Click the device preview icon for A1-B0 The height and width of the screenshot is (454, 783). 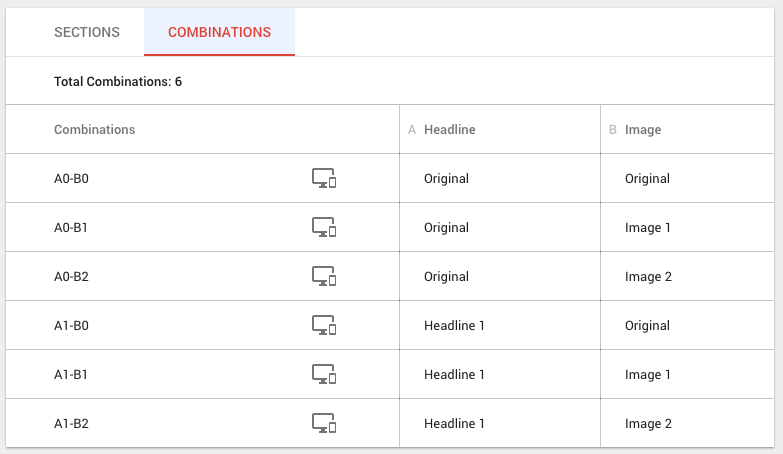click(x=324, y=326)
